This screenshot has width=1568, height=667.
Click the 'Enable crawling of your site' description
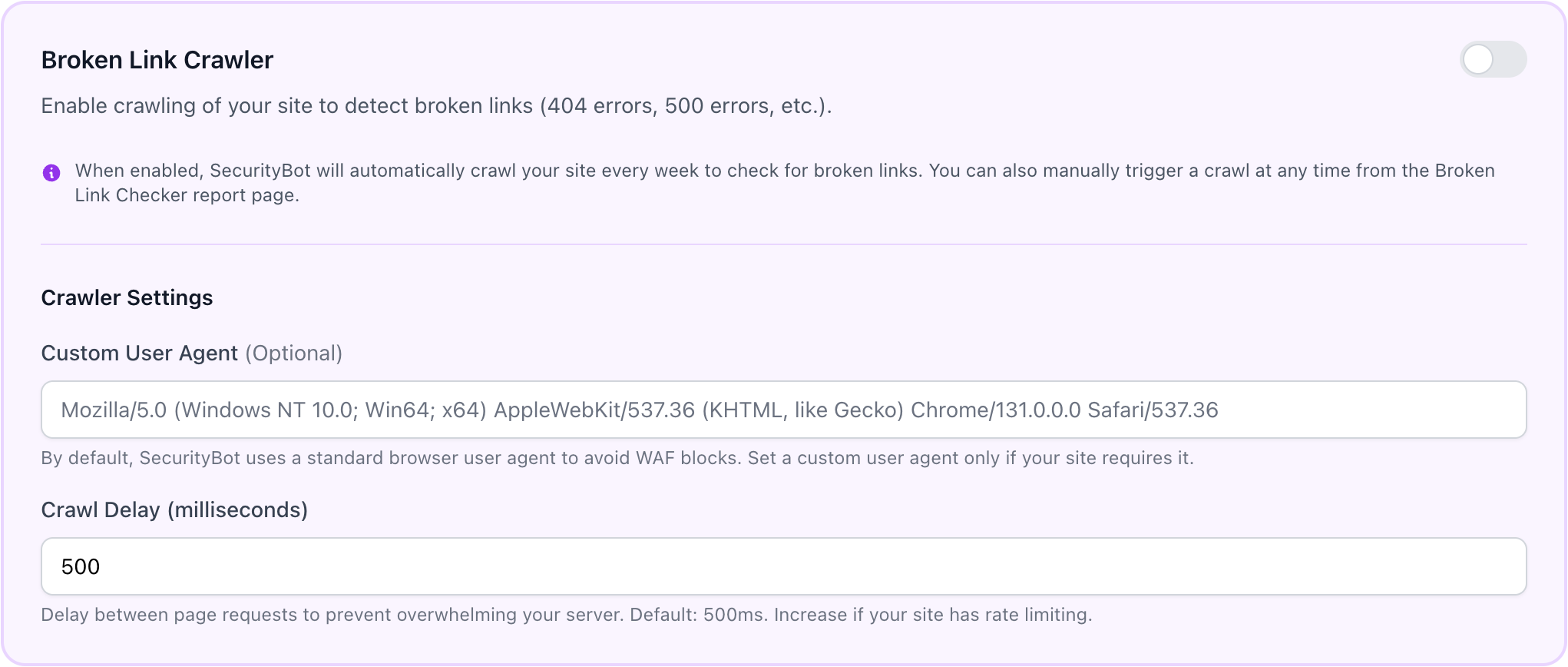click(x=436, y=106)
